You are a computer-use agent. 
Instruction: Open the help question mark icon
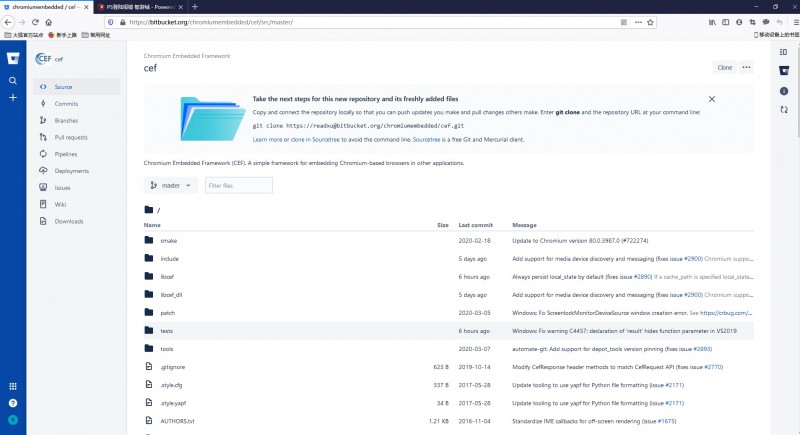13,403
